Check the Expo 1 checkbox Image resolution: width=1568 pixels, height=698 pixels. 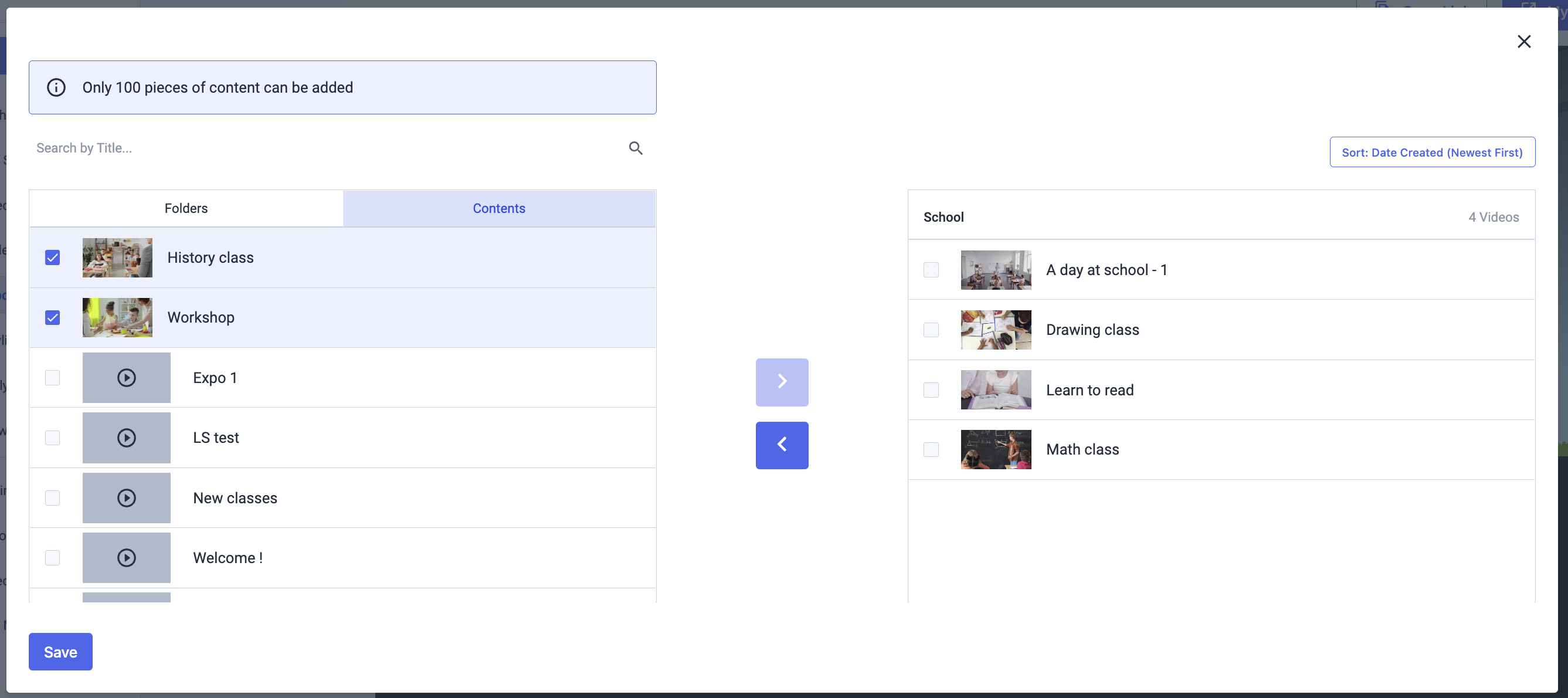coord(52,378)
